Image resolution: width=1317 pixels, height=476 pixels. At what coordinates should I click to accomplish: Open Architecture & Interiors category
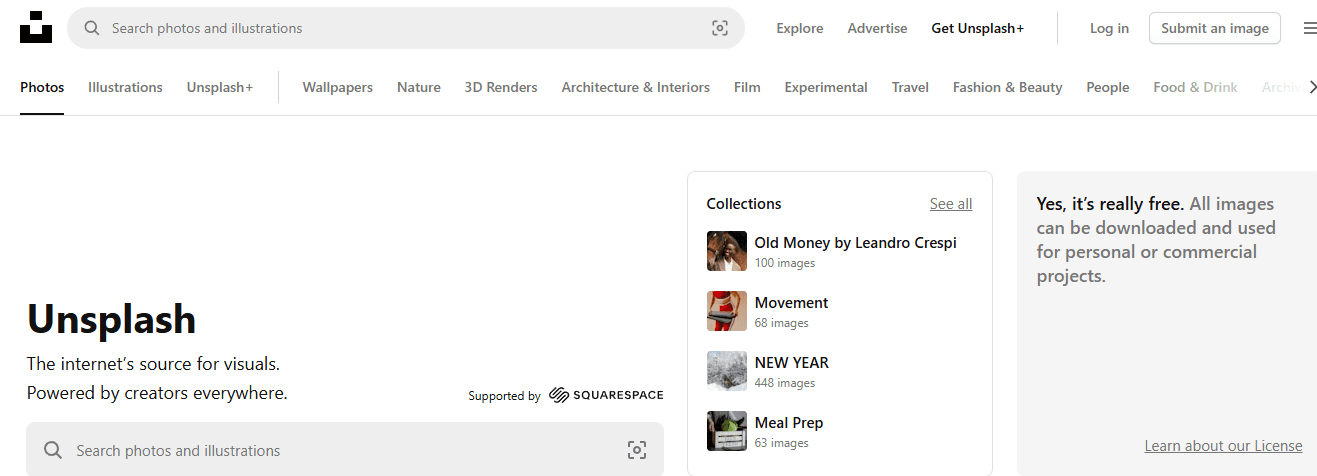[636, 87]
